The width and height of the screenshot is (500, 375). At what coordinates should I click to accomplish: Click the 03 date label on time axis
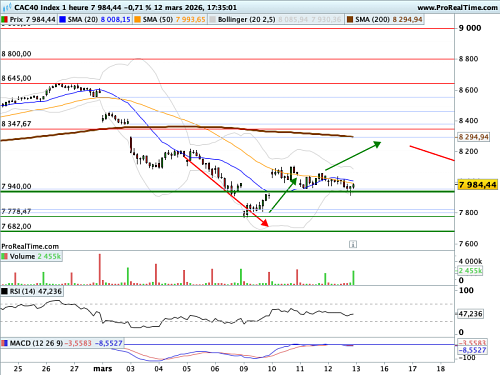(130, 369)
